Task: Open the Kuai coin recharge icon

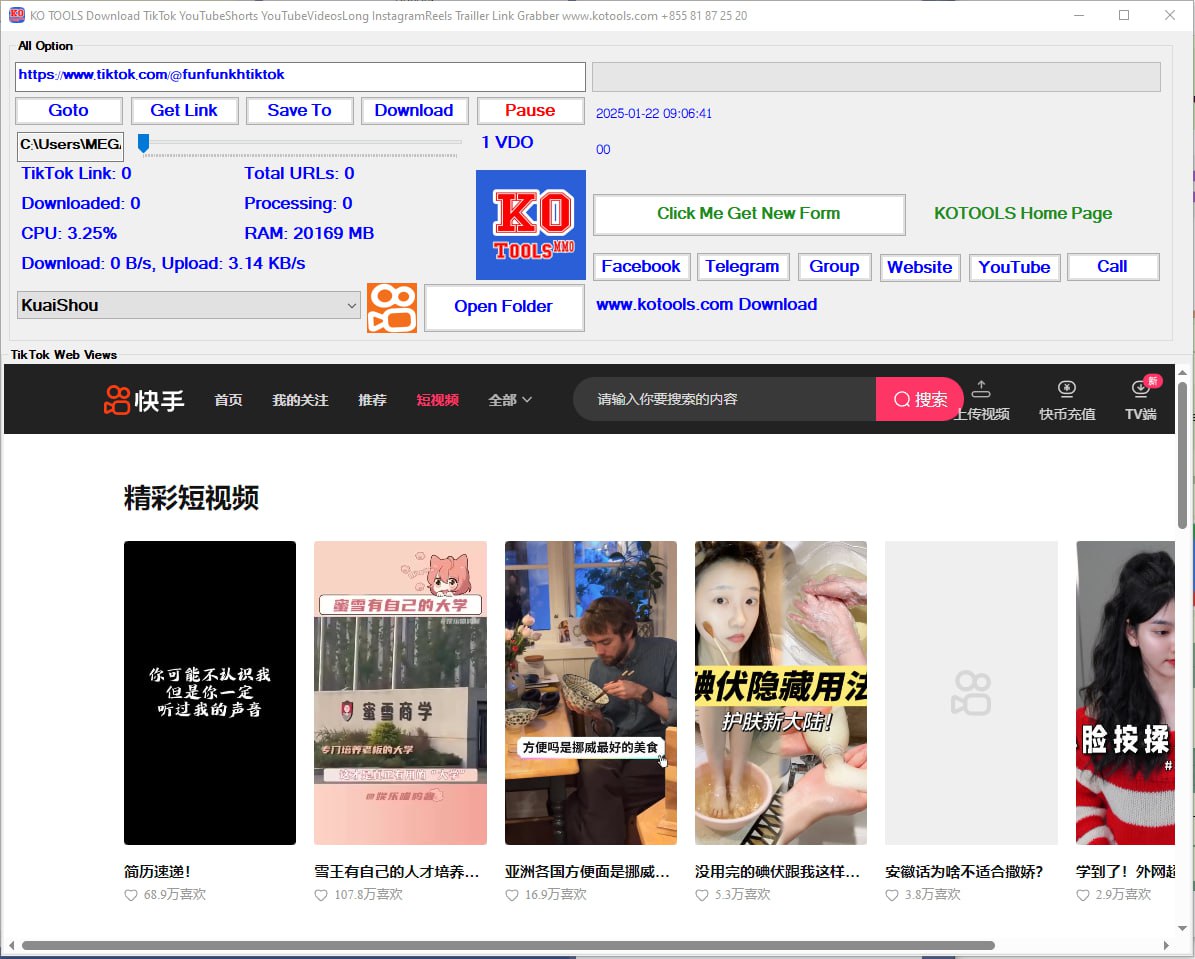Action: coord(1067,389)
